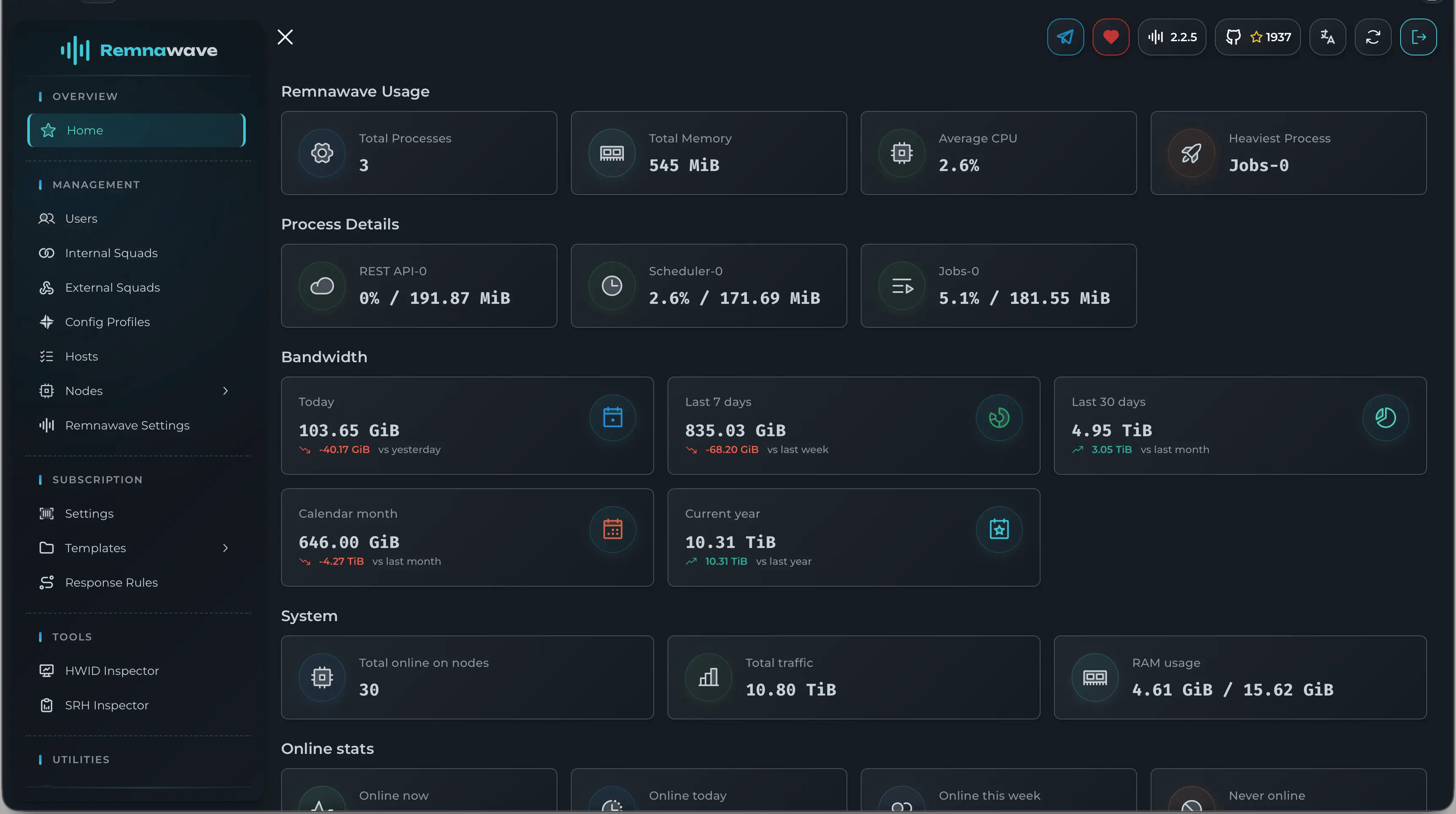
Task: Click the 3.05 TiB vs last month text
Action: (1141, 450)
